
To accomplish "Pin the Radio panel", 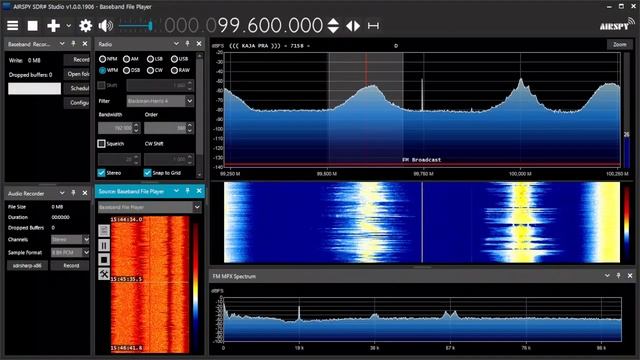I will tap(187, 44).
